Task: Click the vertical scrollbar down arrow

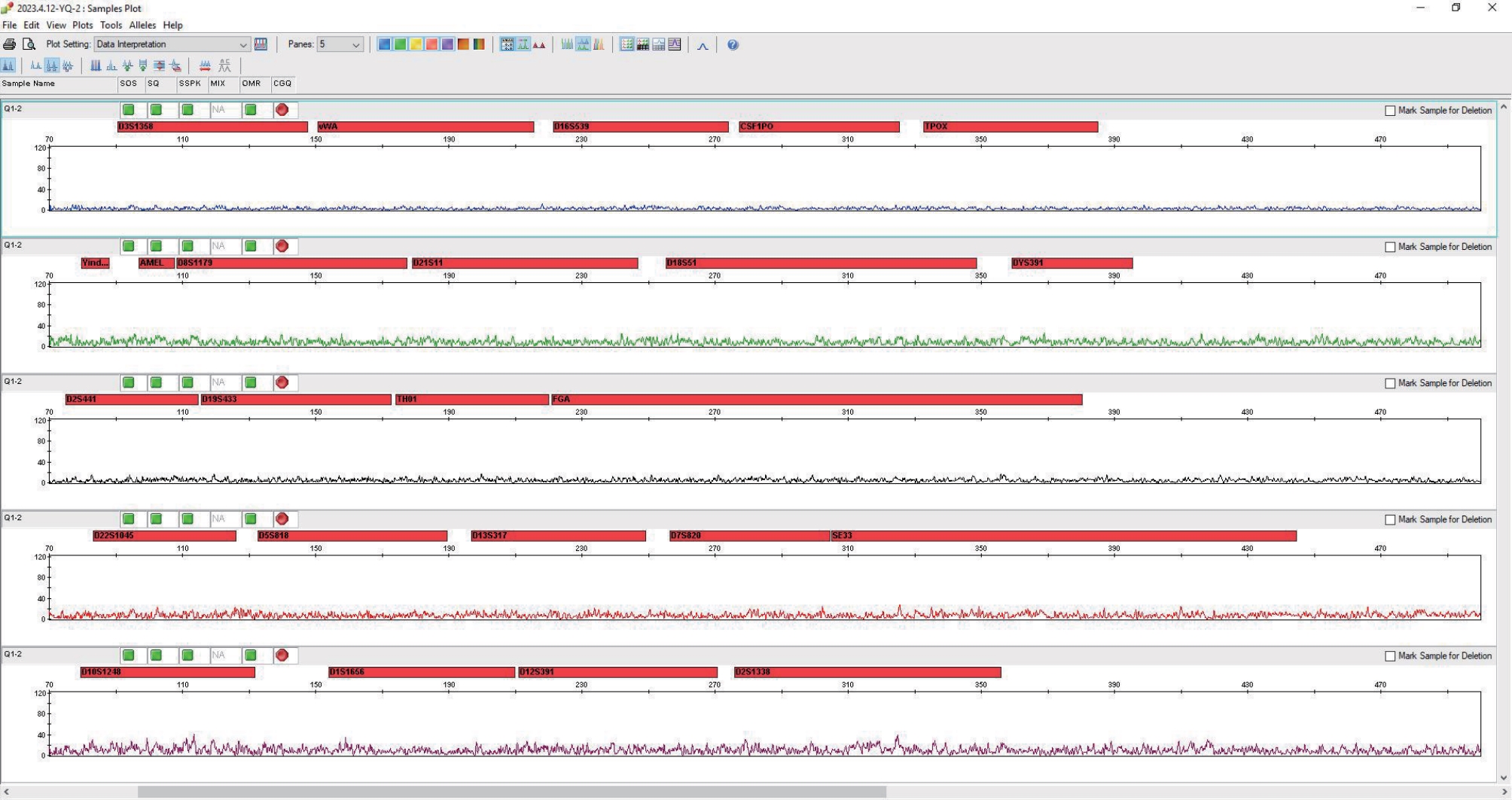Action: pyautogui.click(x=1504, y=778)
